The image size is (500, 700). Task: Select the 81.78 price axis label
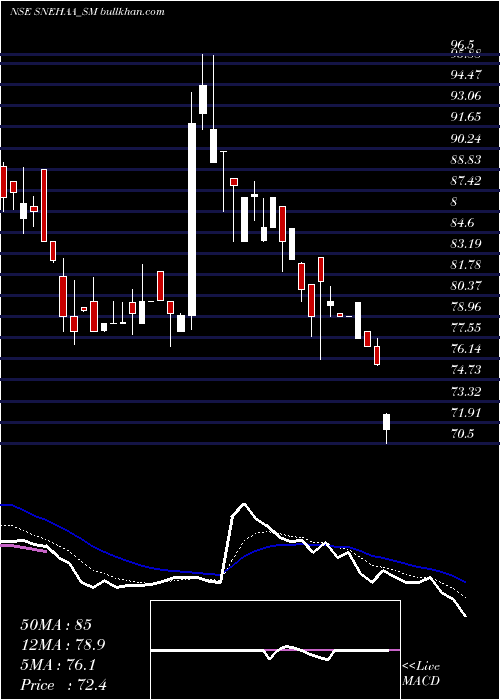466,265
